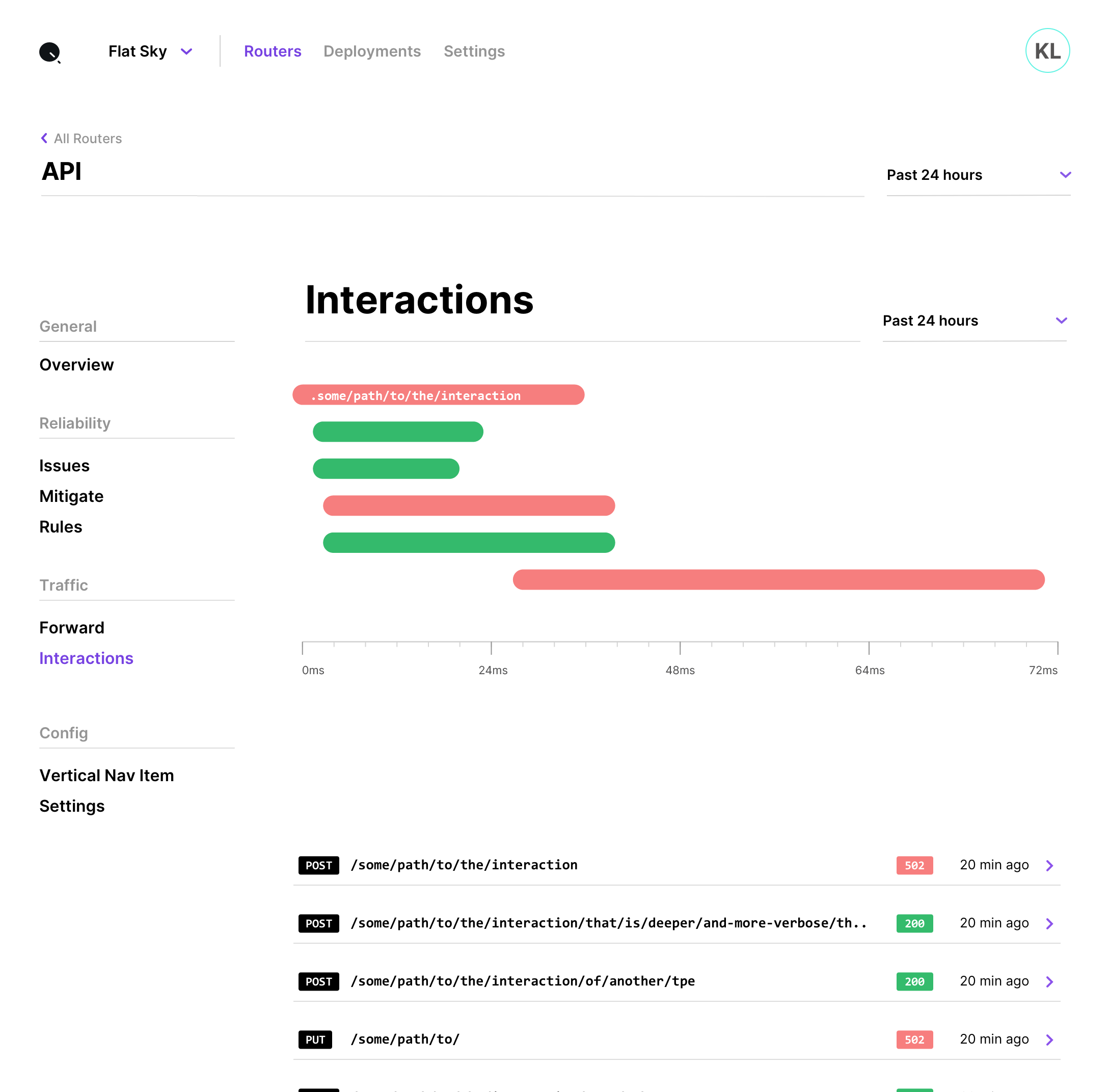Open Rules in the sidebar
Viewport: 1109px width, 1092px height.
tap(60, 526)
